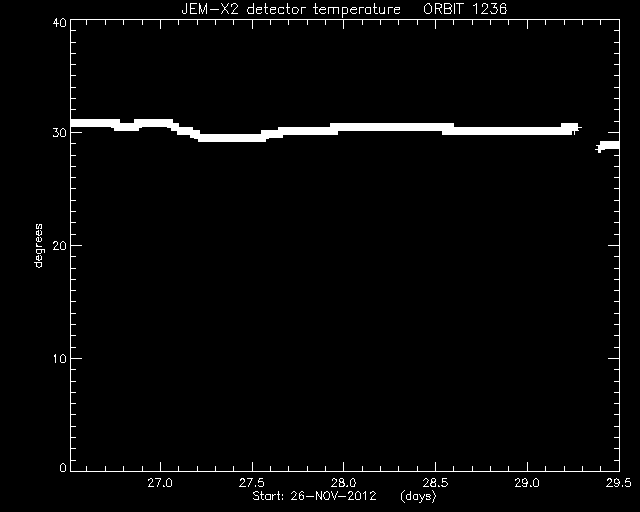640x512 pixels.
Task: Click the x-axis tick label 28.0
Action: point(344,483)
